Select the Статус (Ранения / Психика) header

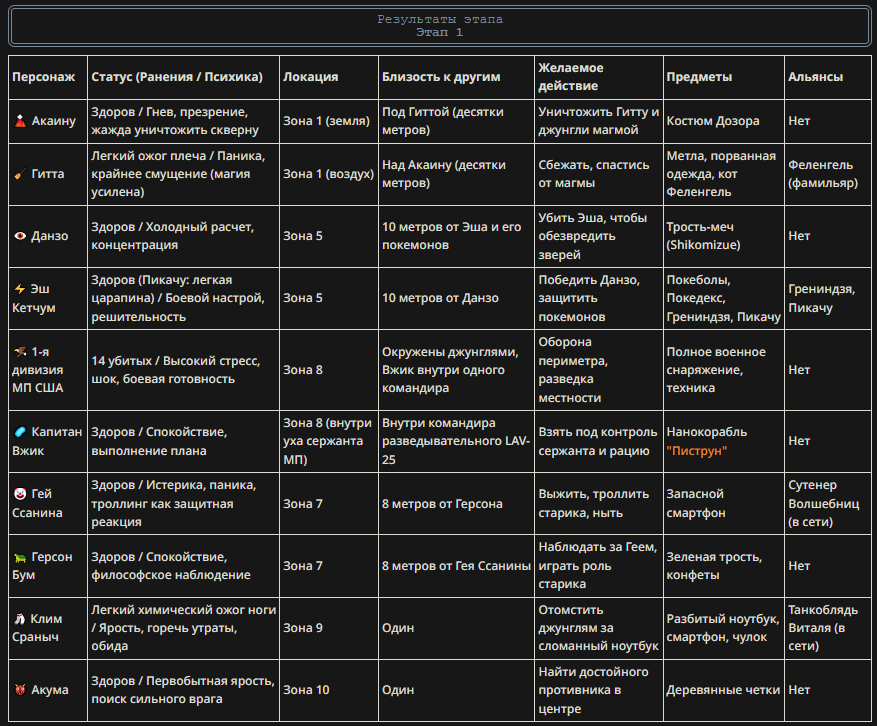183,77
